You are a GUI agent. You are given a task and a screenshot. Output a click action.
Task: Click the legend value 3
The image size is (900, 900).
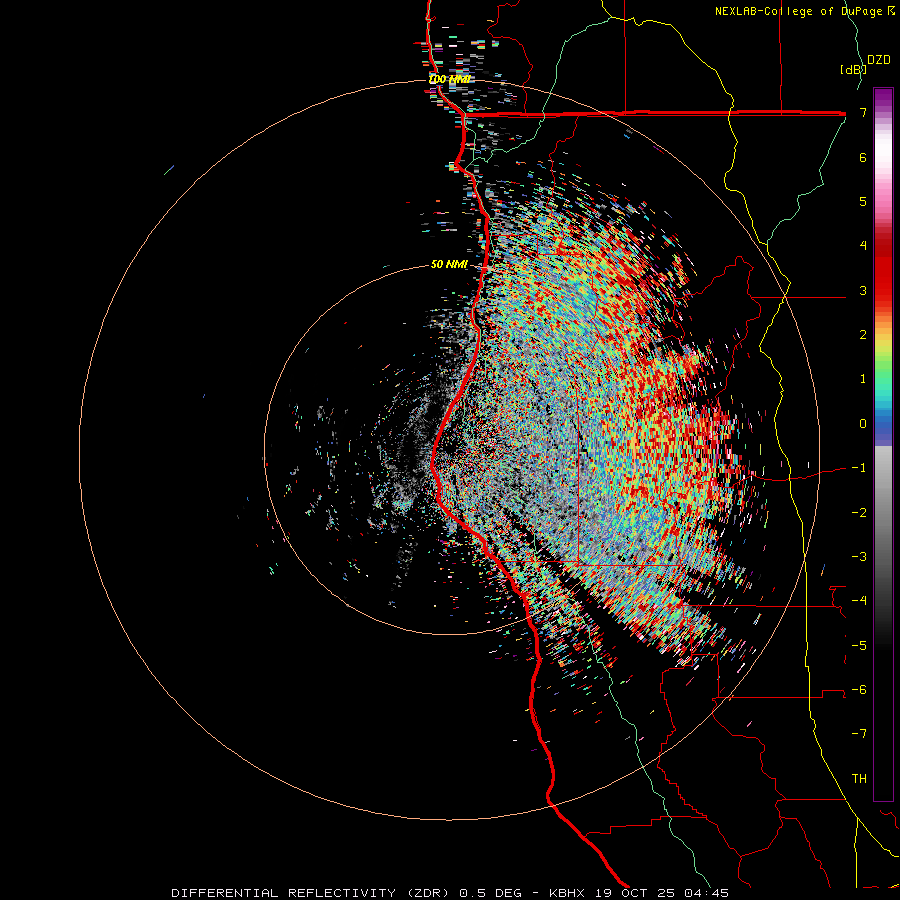click(x=863, y=290)
